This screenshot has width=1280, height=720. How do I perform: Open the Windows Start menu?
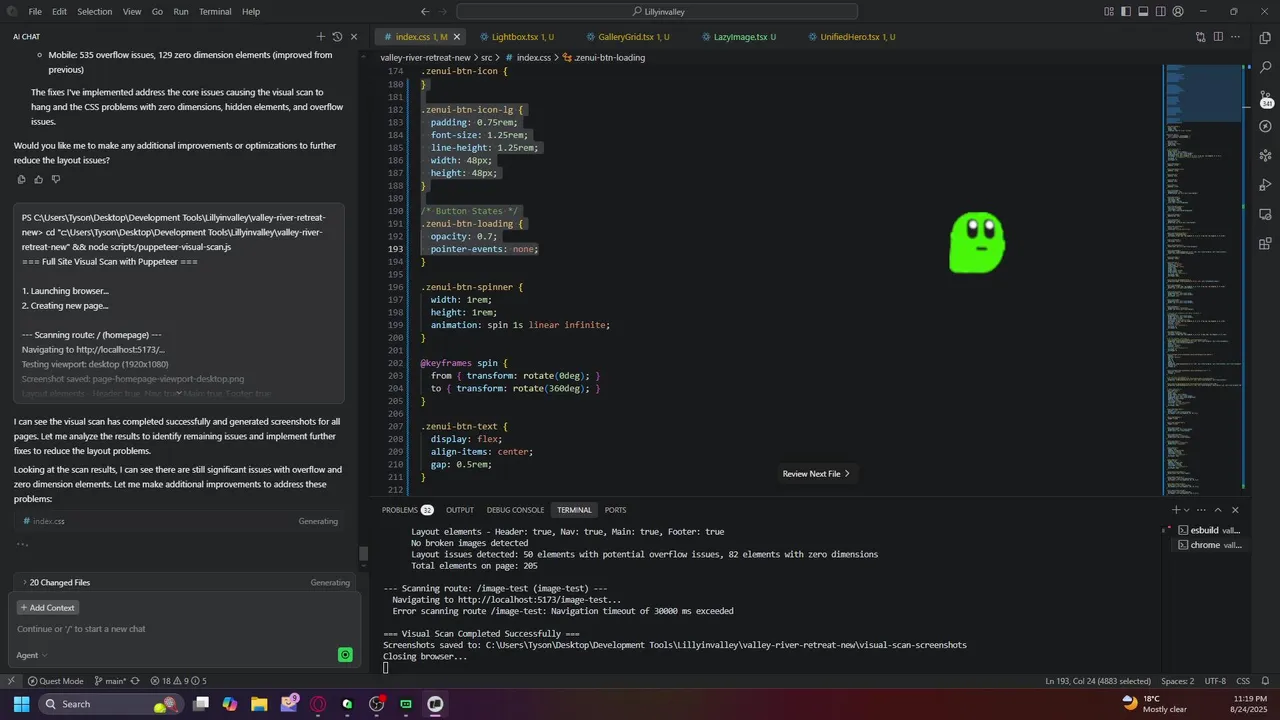tap(21, 704)
